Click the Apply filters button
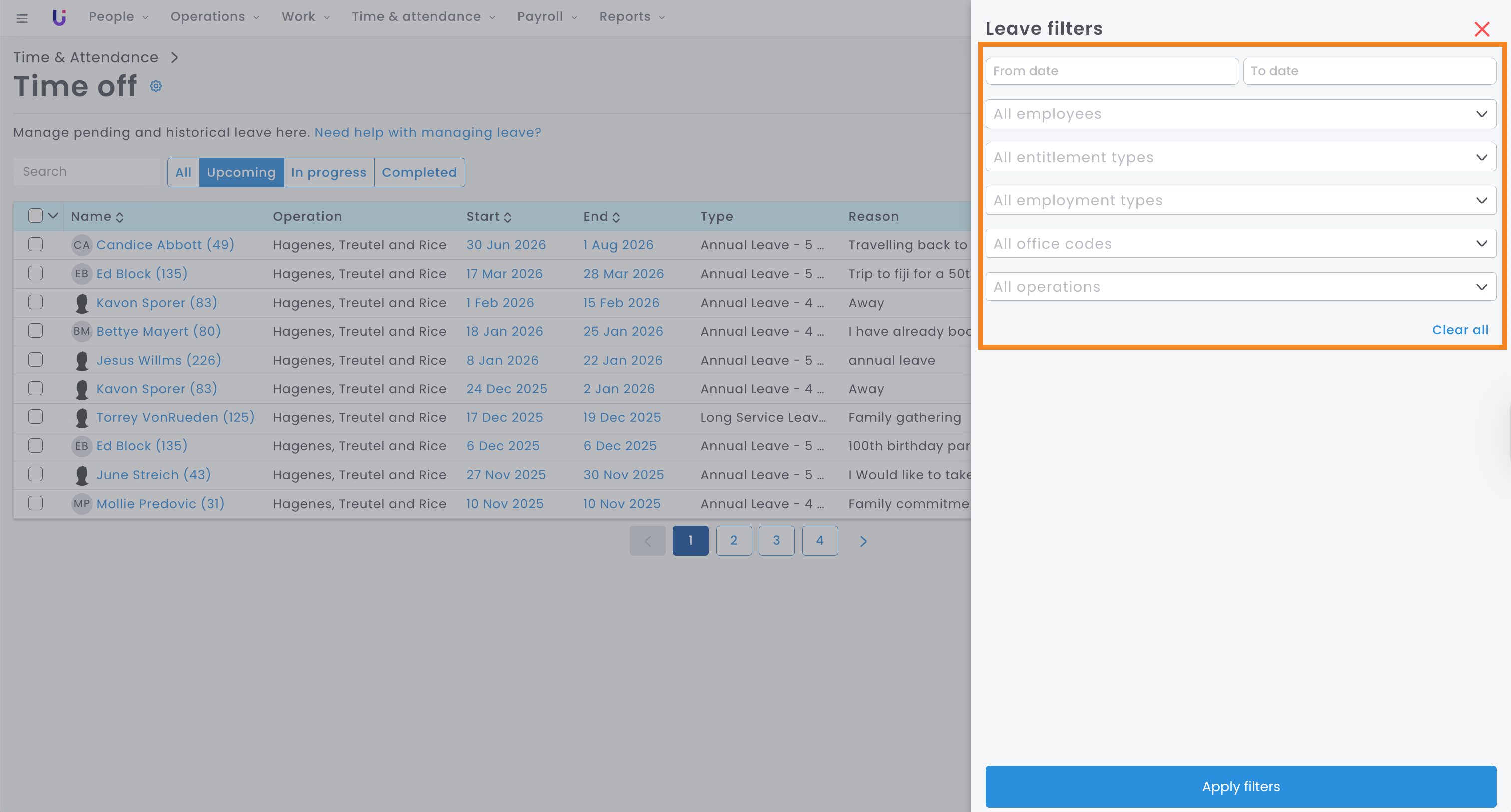This screenshot has height=812, width=1511. pyautogui.click(x=1241, y=786)
